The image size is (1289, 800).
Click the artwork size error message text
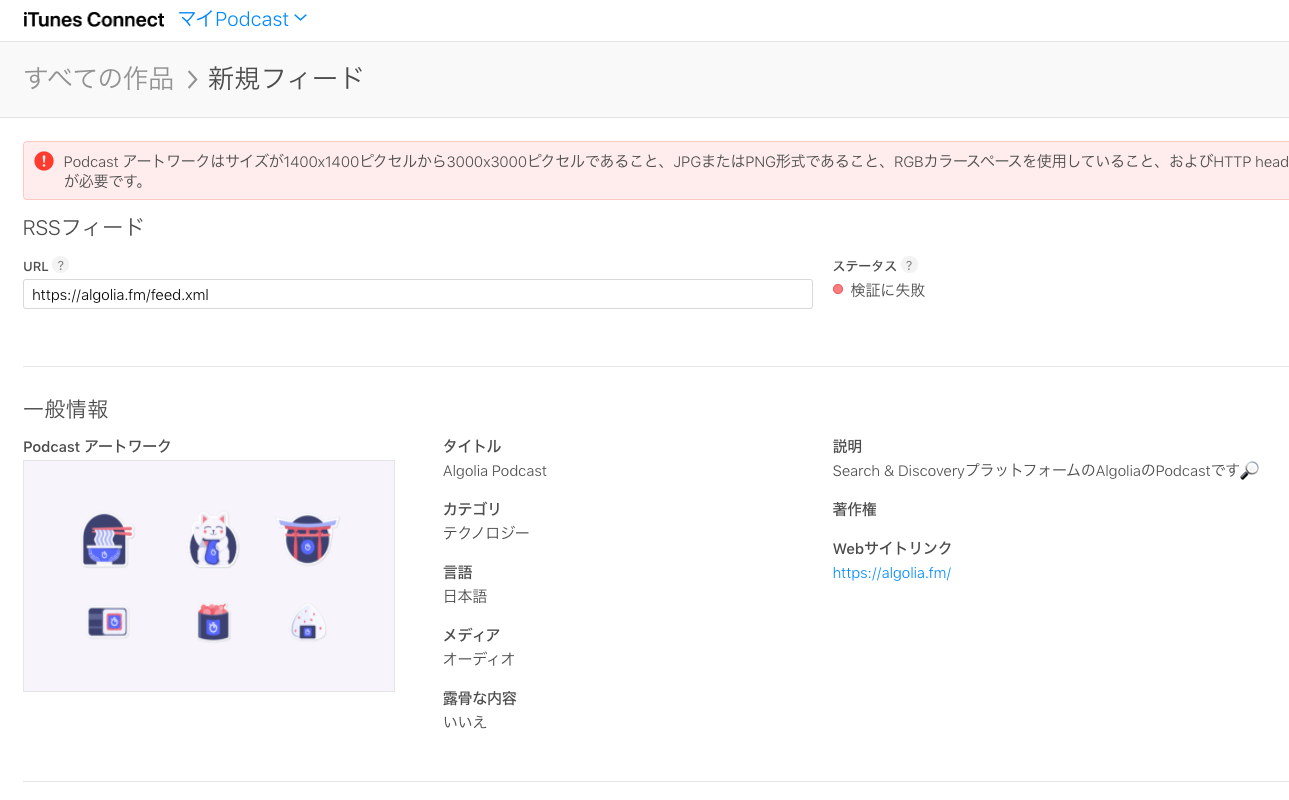(675, 171)
